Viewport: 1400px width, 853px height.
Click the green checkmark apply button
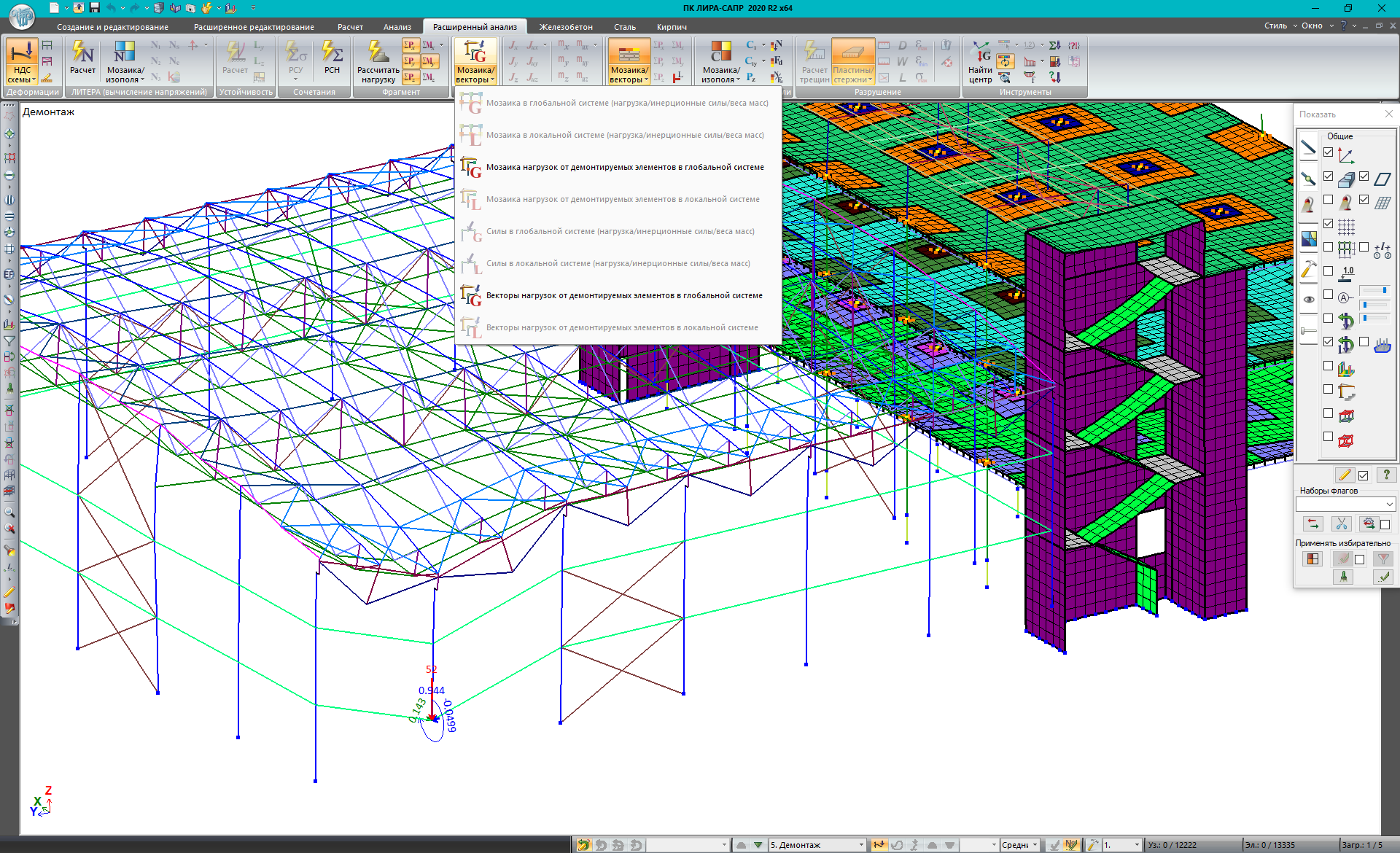point(1383,577)
